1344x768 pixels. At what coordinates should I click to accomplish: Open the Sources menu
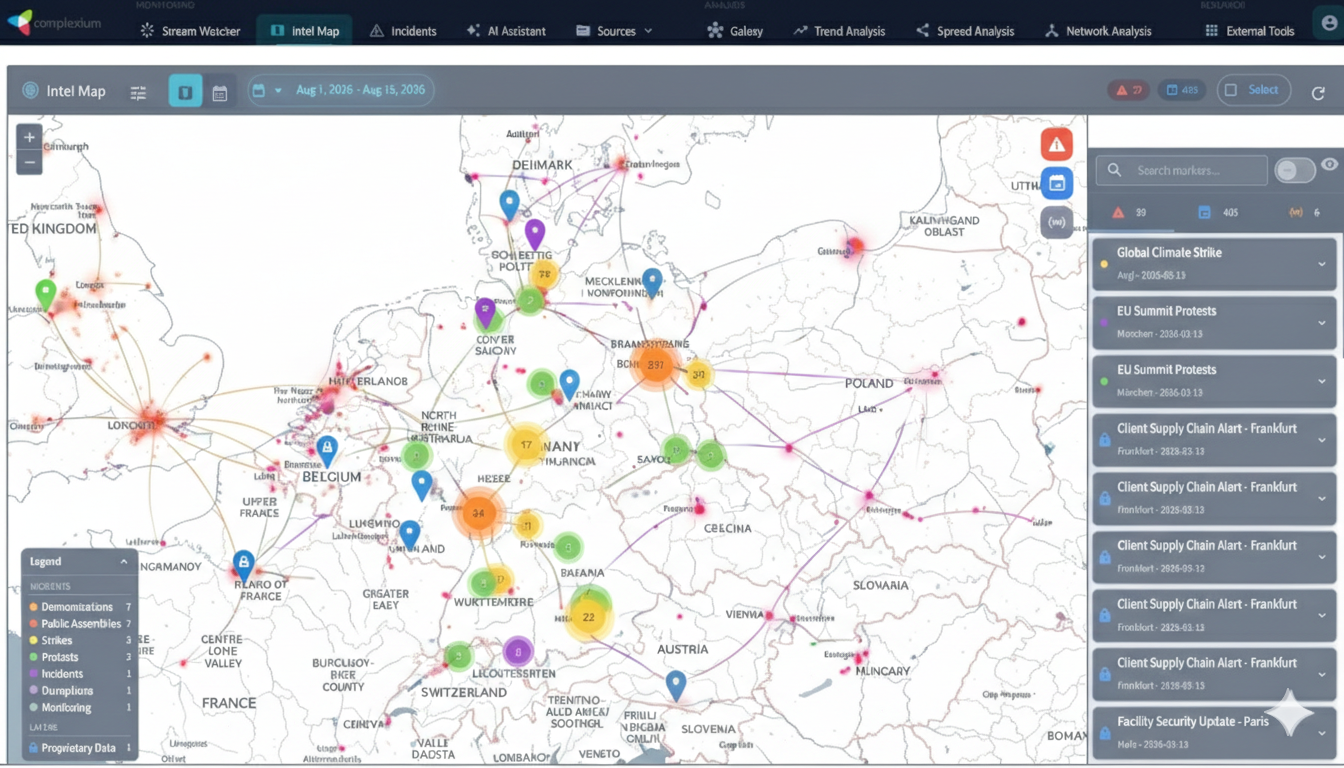click(614, 31)
